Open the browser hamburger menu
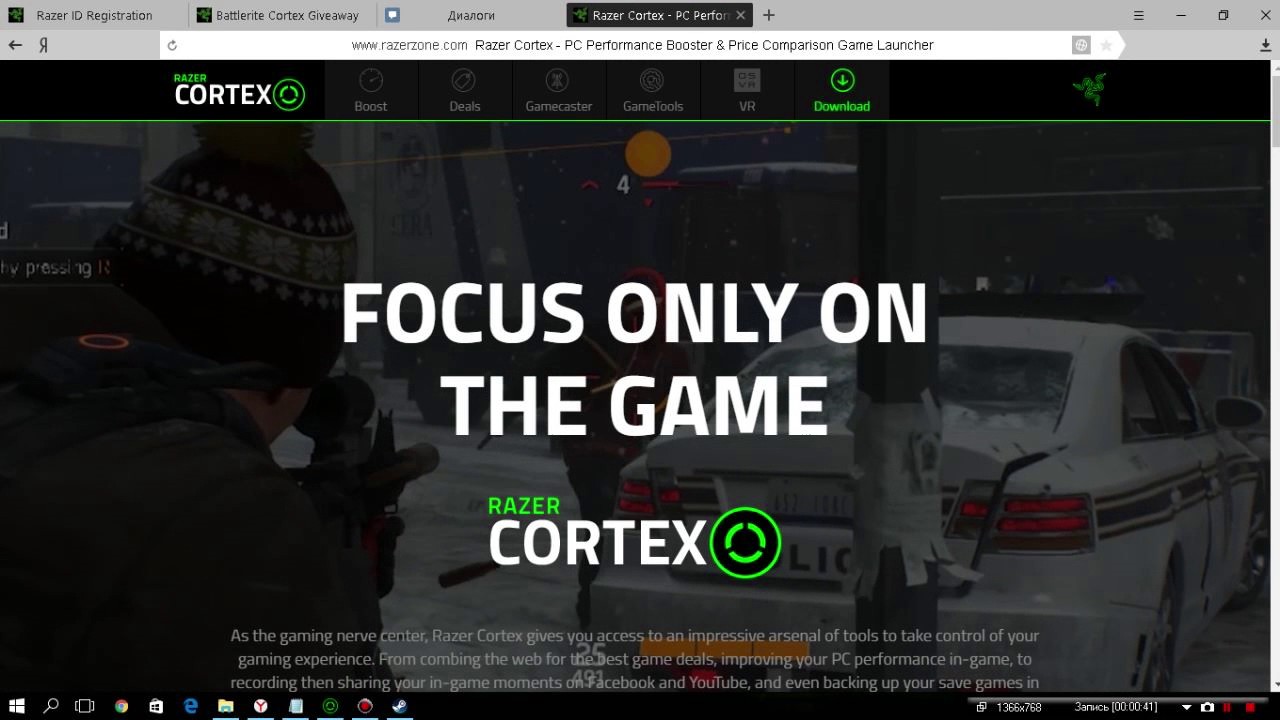Image resolution: width=1280 pixels, height=720 pixels. [1138, 15]
